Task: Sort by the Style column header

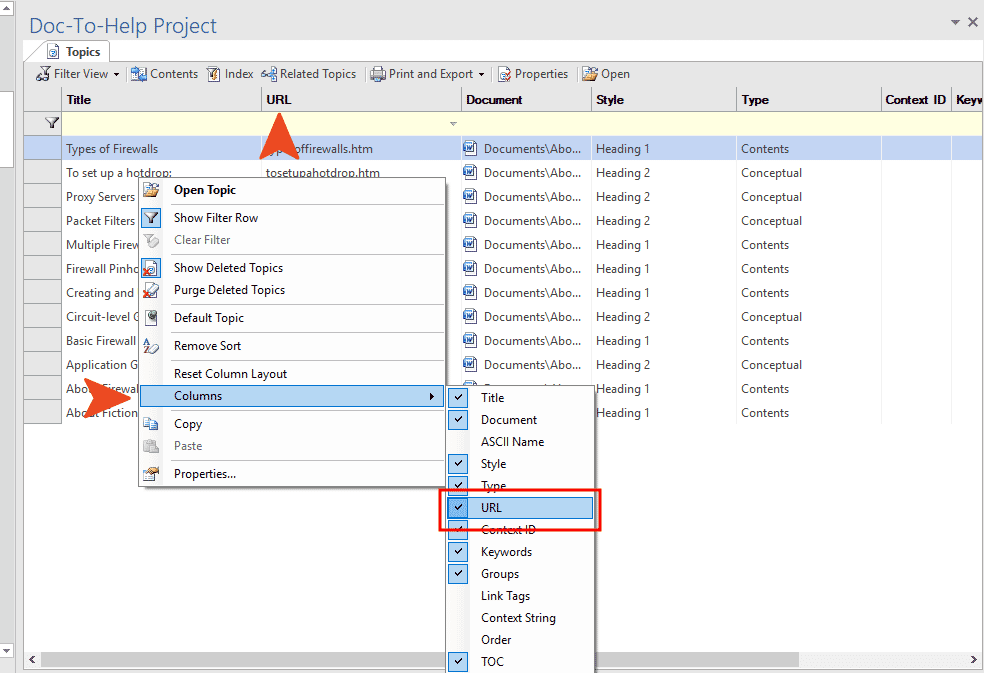Action: click(x=664, y=100)
